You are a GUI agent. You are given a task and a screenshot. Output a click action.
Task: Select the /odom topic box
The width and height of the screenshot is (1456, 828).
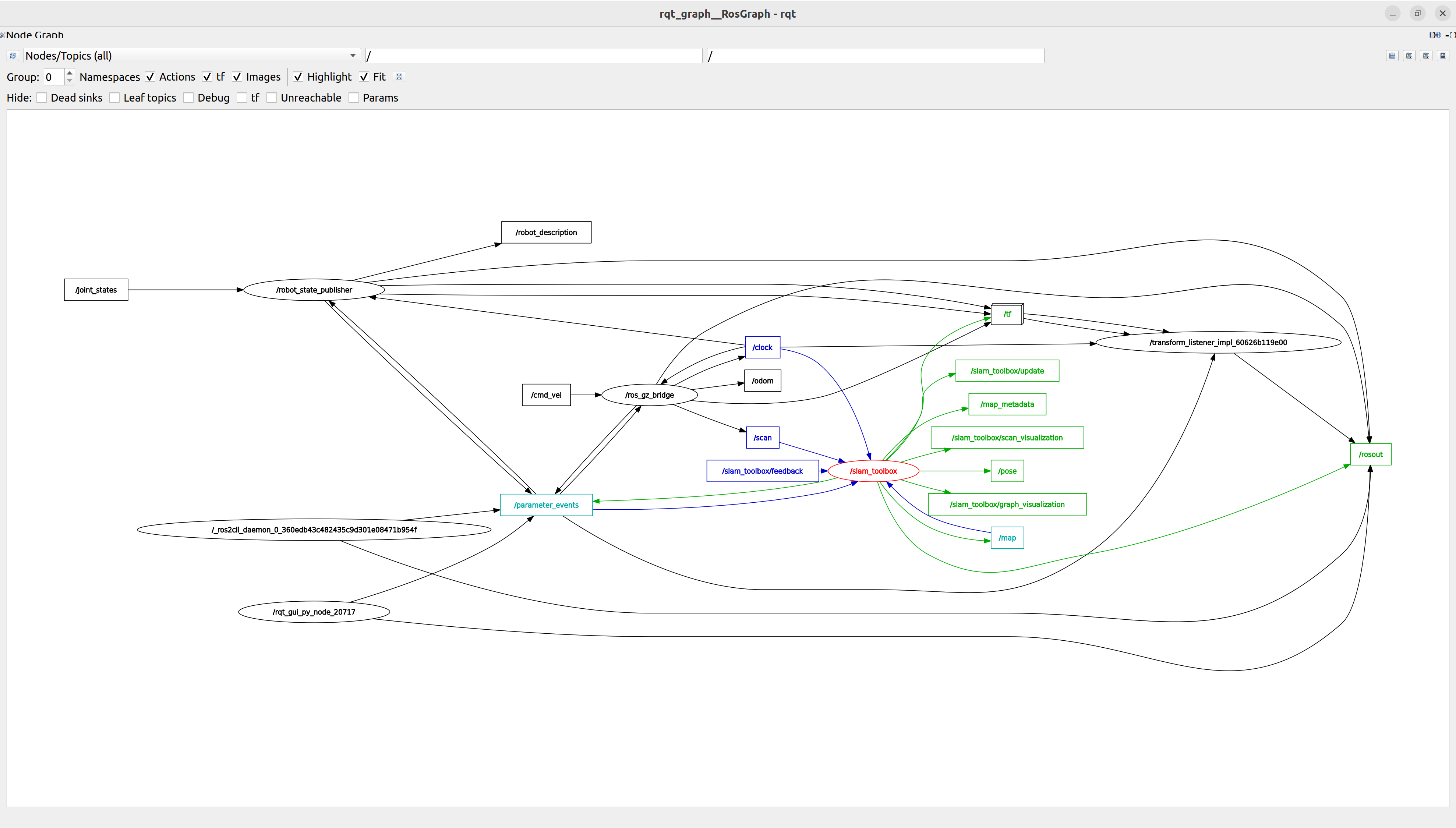coord(762,381)
